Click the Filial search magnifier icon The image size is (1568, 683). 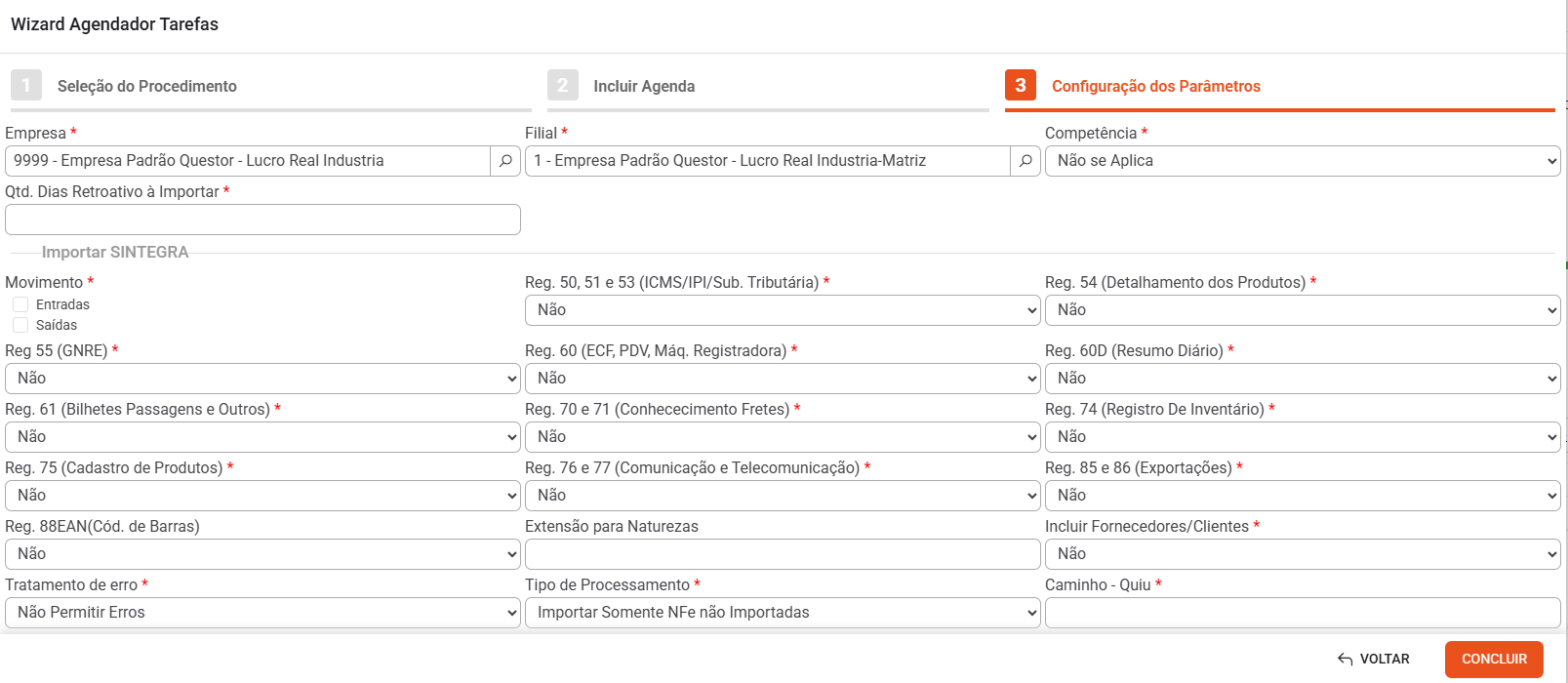click(x=1025, y=161)
